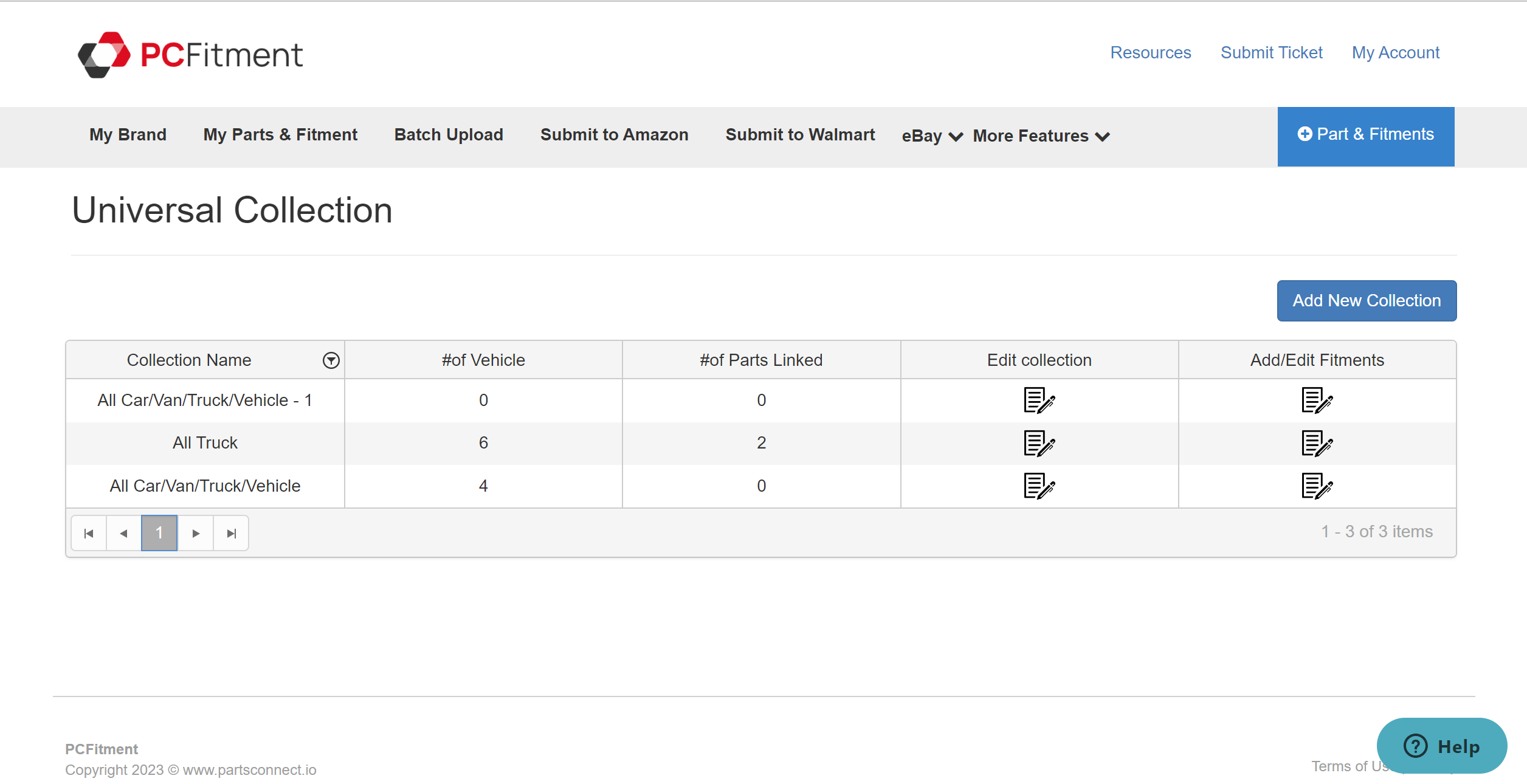
Task: Expand the eBay dropdown menu
Action: click(932, 136)
